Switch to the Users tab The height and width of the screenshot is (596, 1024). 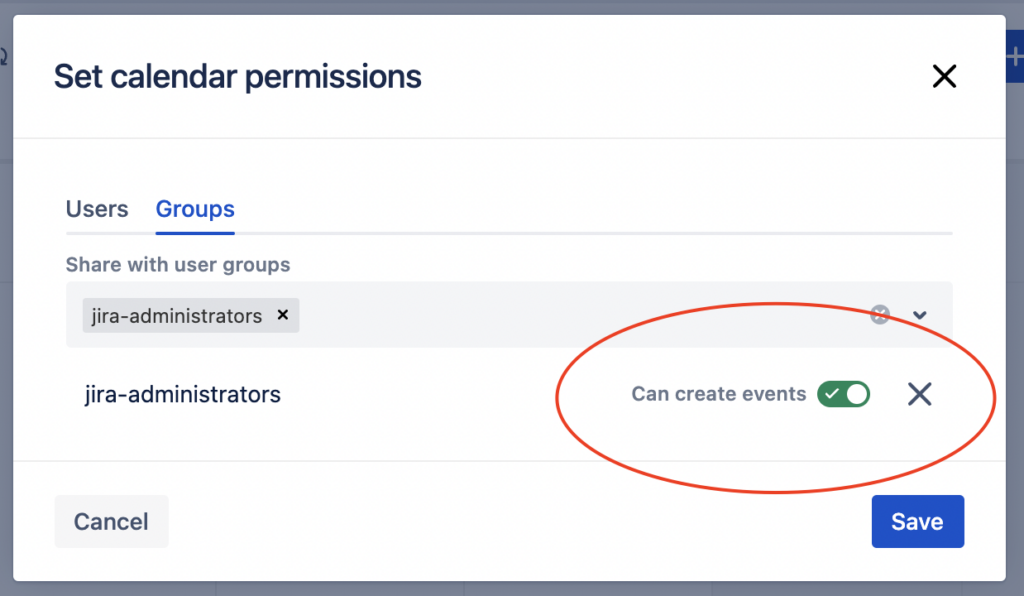click(x=97, y=209)
